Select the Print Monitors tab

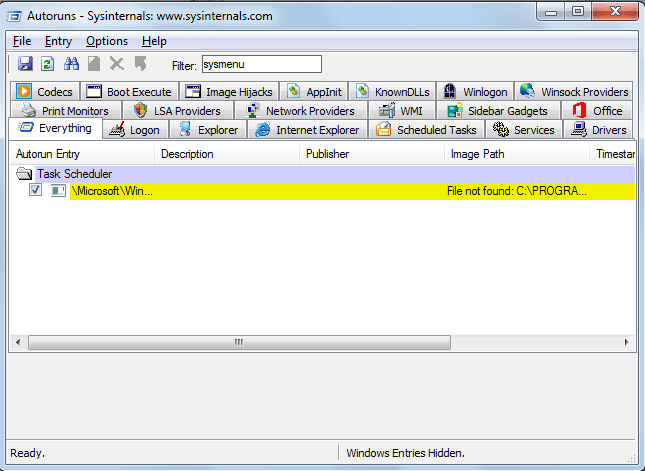click(65, 111)
